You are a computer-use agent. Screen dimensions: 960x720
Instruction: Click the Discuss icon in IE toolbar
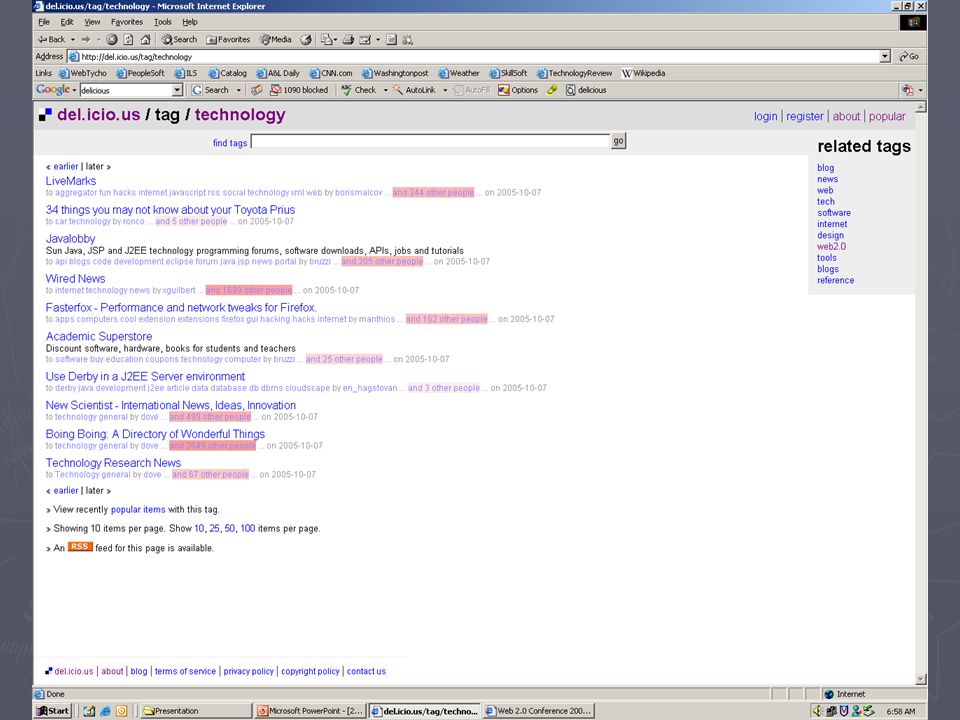pyautogui.click(x=391, y=39)
